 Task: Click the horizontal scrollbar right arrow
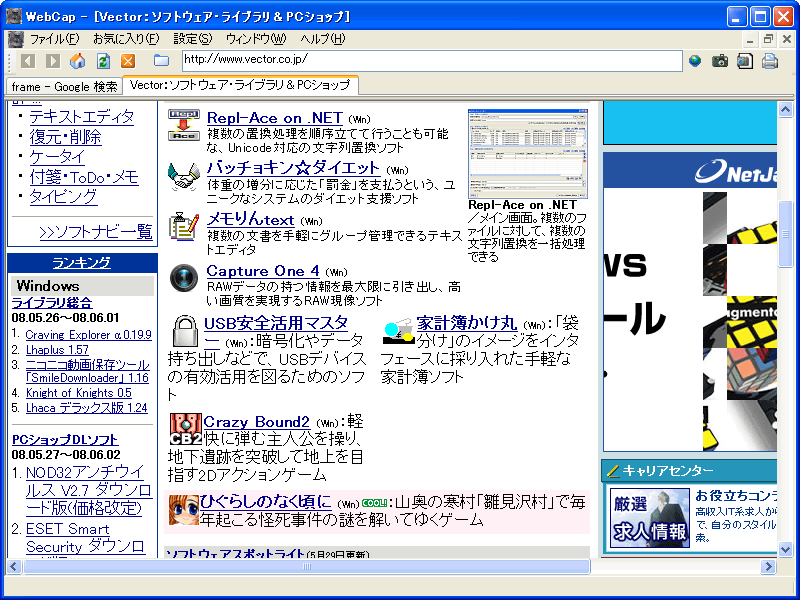click(x=768, y=566)
